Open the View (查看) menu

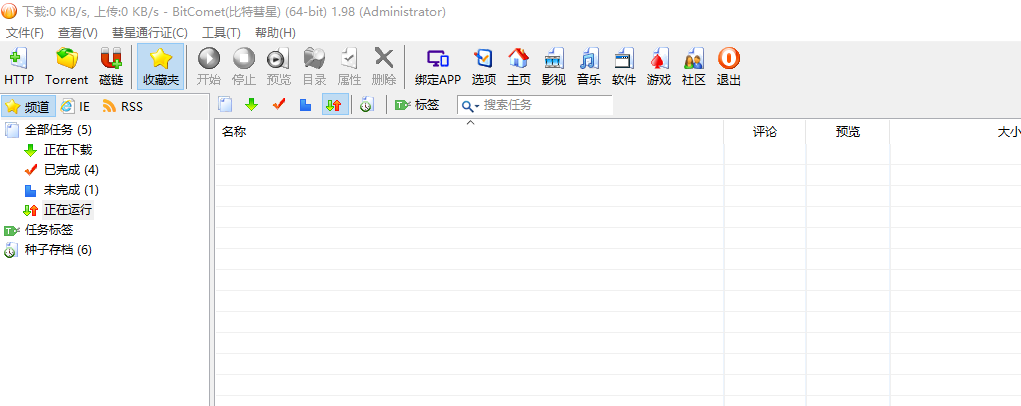(x=77, y=33)
